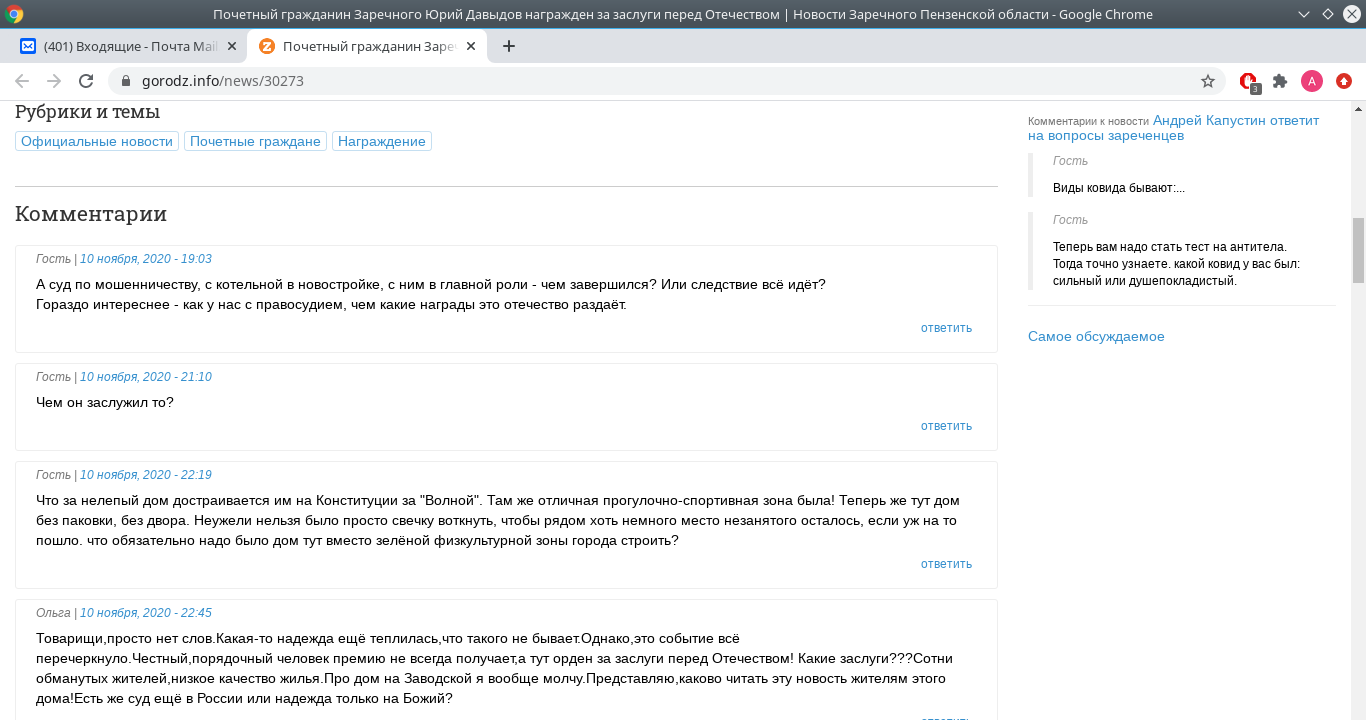This screenshot has height=720, width=1366.
Task: Bookmark this page with star icon
Action: pyautogui.click(x=1208, y=81)
